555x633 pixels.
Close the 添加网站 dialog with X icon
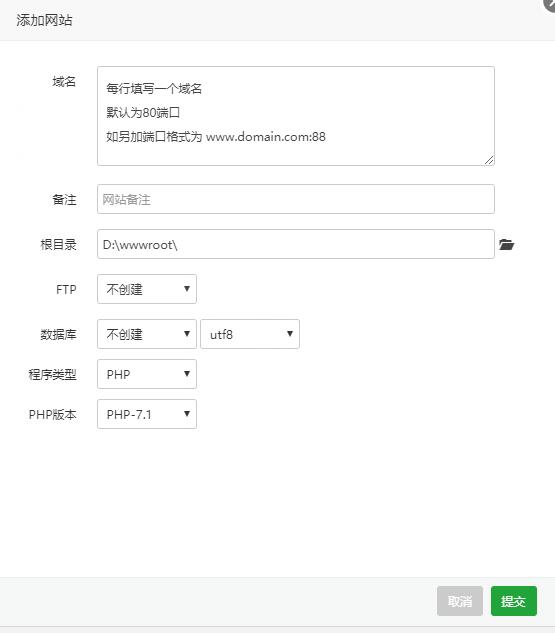(x=550, y=5)
